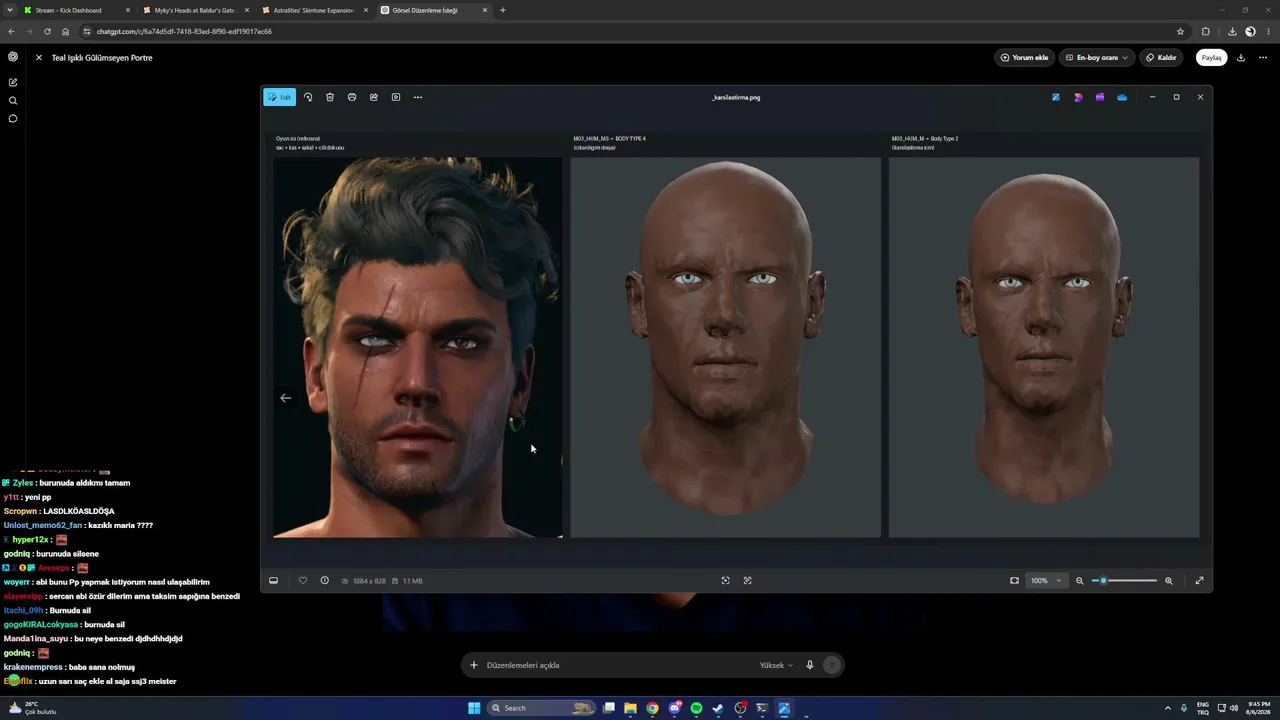1280x720 pixels.
Task: Click the Paylaş button
Action: coord(1212,58)
